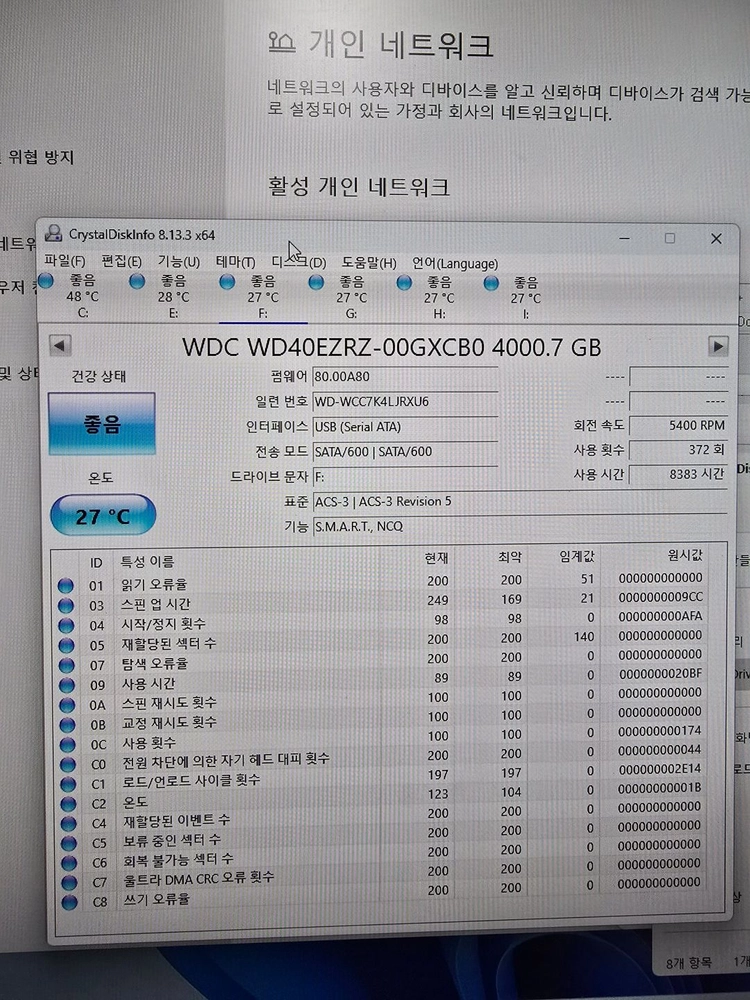Click the 현재 column header
The height and width of the screenshot is (1000, 750).
437,558
